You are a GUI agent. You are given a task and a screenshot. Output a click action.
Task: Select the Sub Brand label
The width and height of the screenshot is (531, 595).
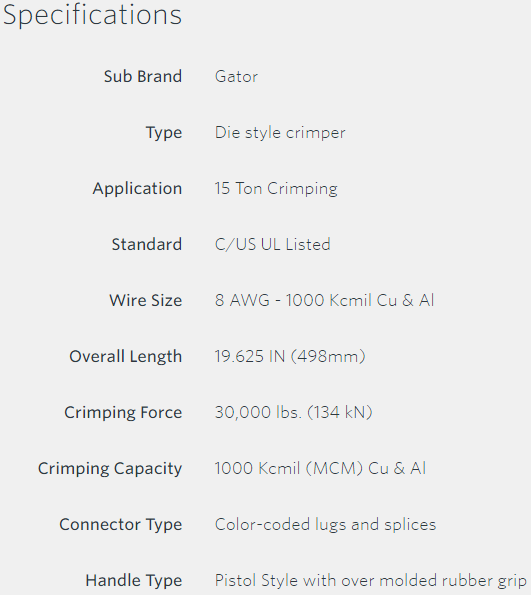(143, 76)
